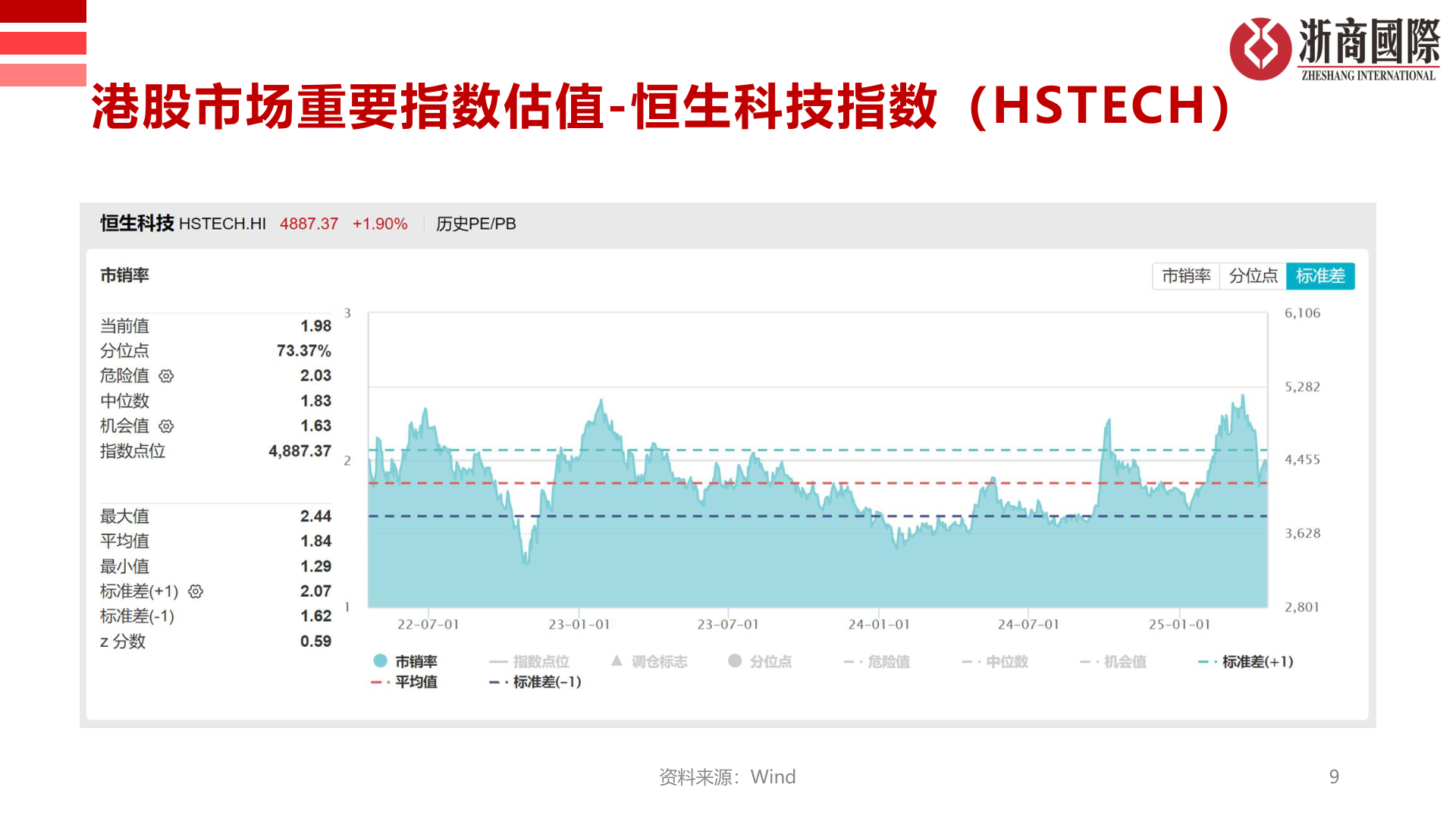
Task: Open settings gear next to 危险值
Action: (165, 375)
